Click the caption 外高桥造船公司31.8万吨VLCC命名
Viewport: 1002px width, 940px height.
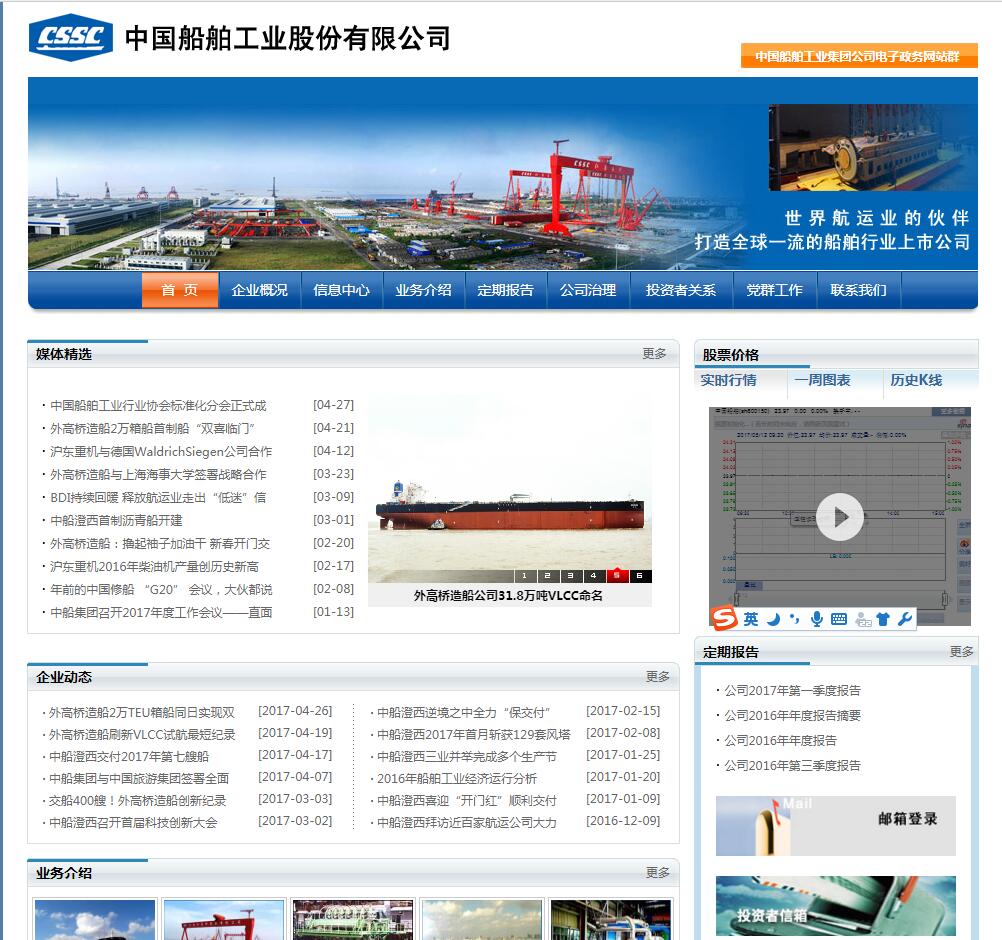[508, 596]
